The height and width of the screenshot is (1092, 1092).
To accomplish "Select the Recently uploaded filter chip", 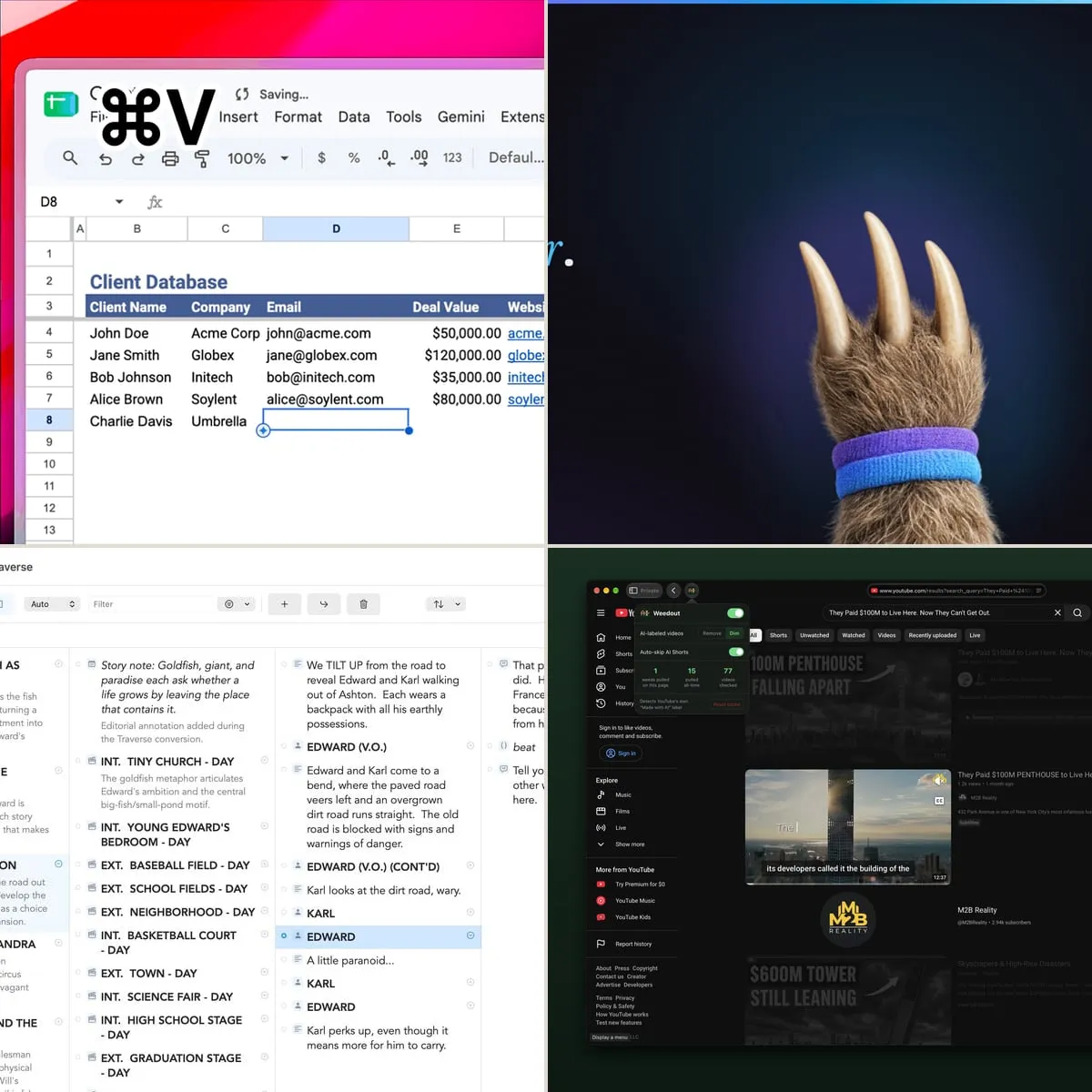I will click(933, 635).
